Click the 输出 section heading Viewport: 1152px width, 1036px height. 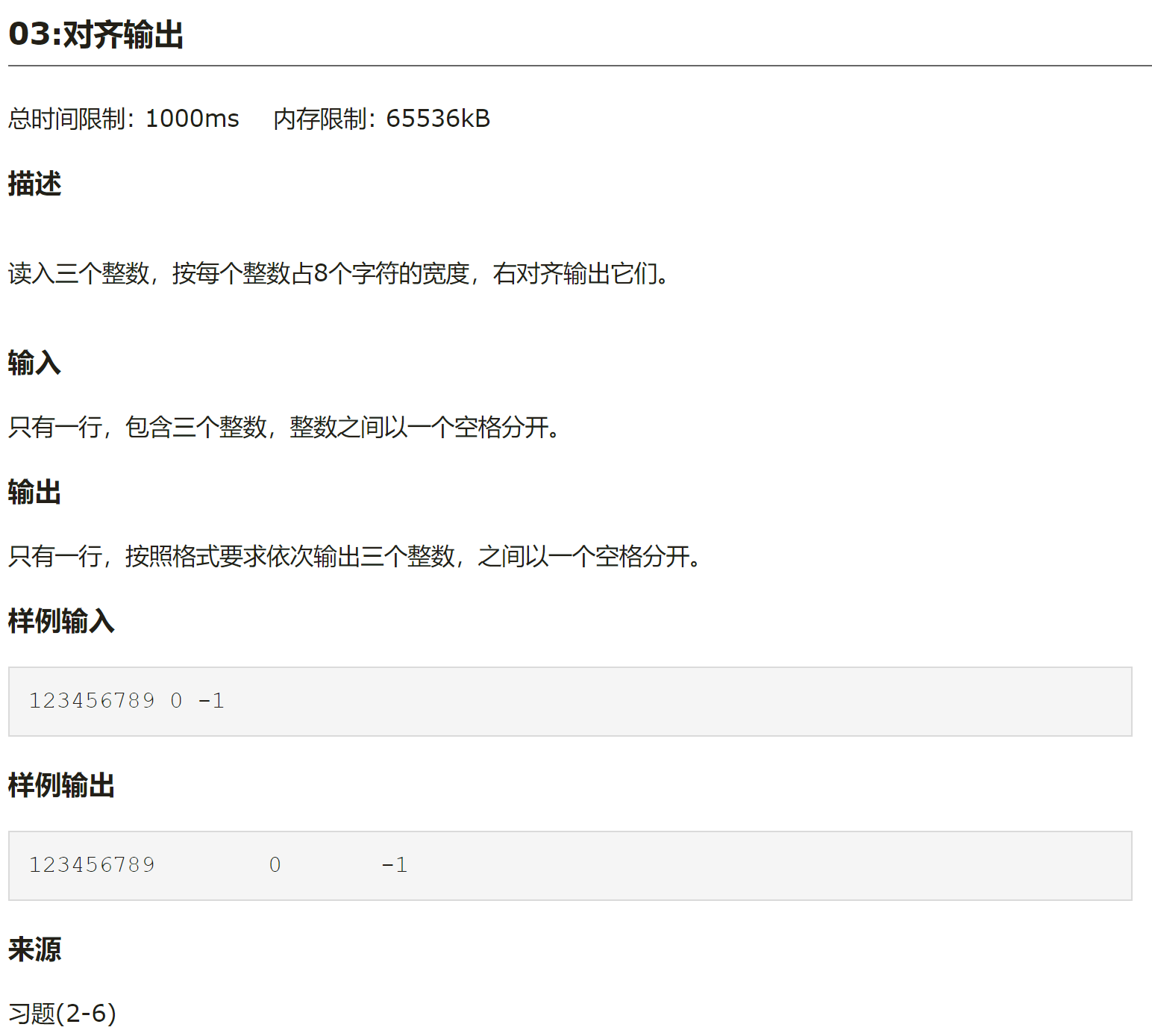pyautogui.click(x=33, y=492)
